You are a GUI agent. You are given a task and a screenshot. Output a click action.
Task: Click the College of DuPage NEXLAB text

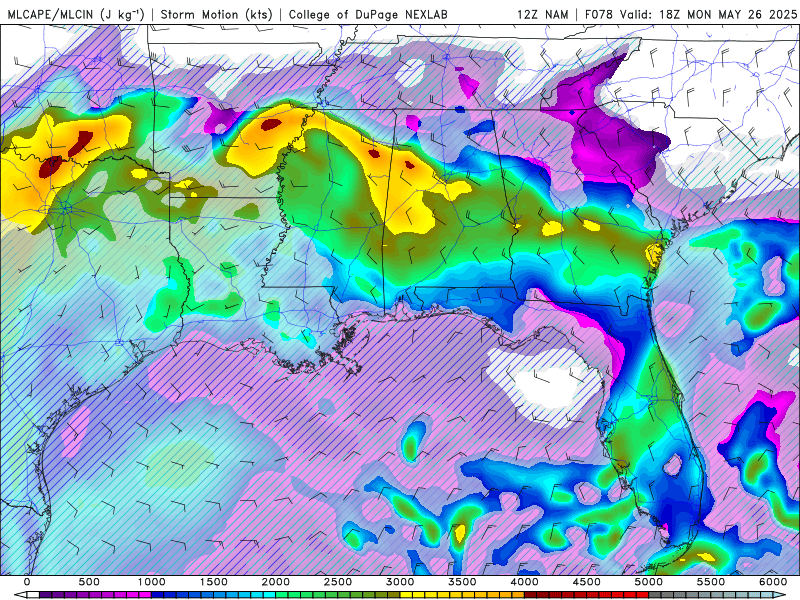(368, 14)
